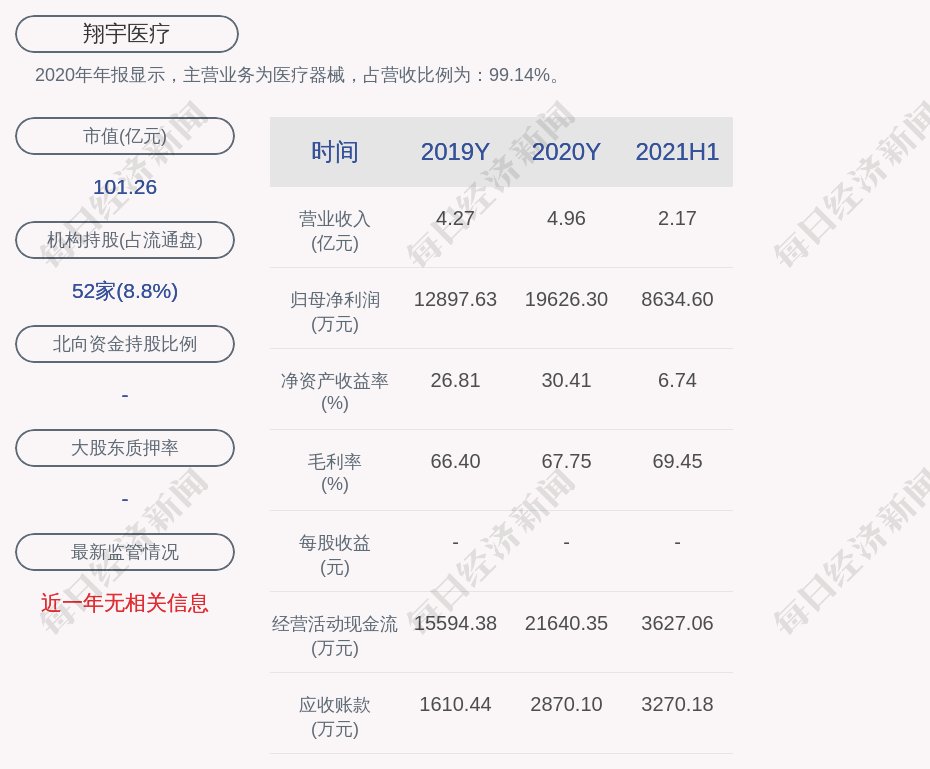Select the 机构持股(占流通盘) pill

[125, 240]
